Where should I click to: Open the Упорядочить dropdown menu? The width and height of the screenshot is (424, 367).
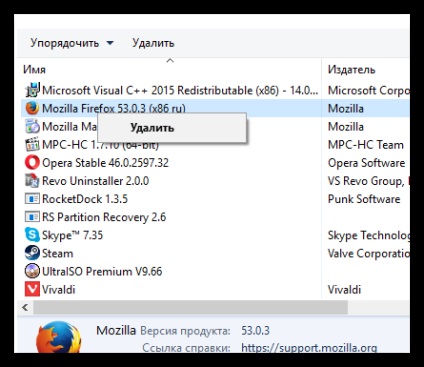72,43
